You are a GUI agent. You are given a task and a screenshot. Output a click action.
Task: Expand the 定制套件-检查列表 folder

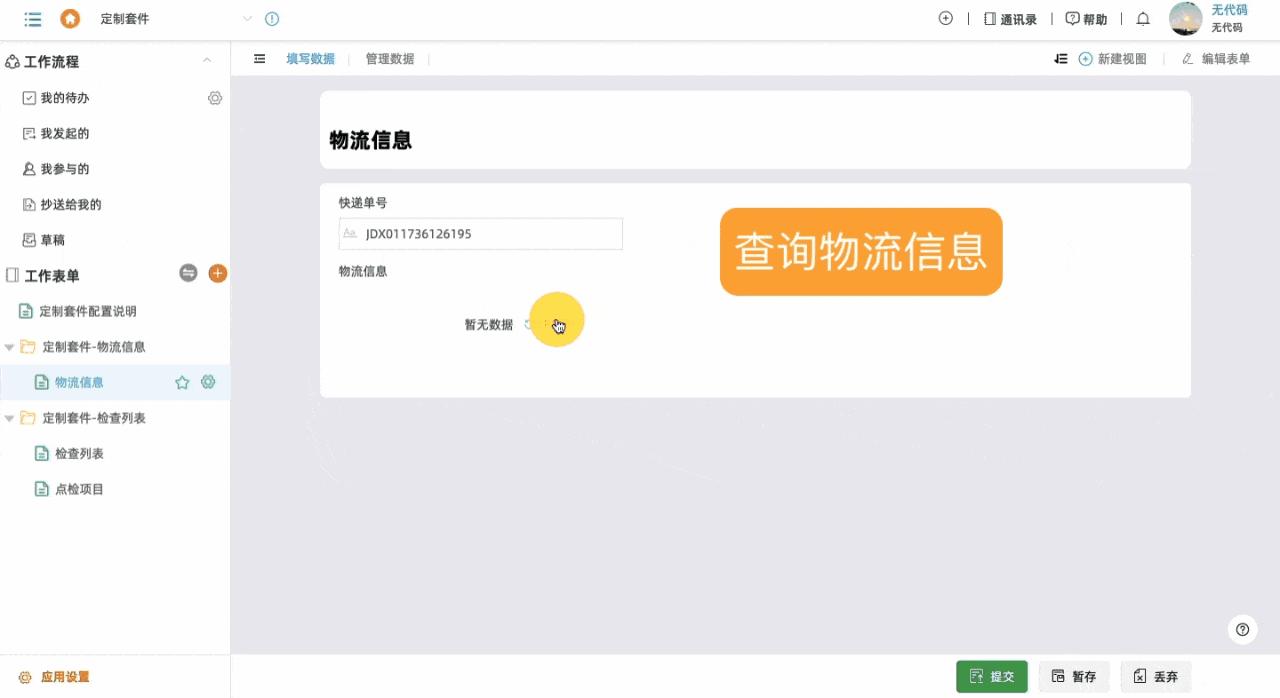point(10,417)
